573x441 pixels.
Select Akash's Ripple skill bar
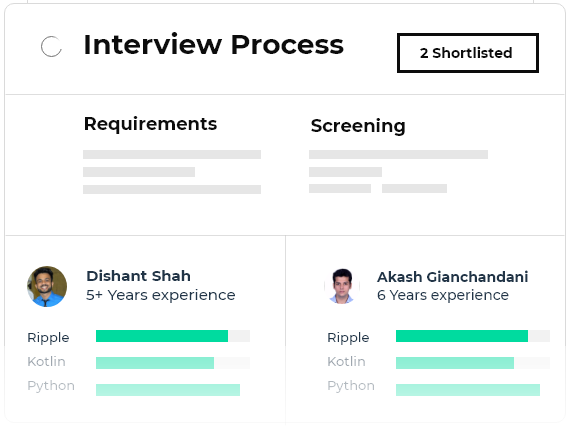click(x=473, y=336)
